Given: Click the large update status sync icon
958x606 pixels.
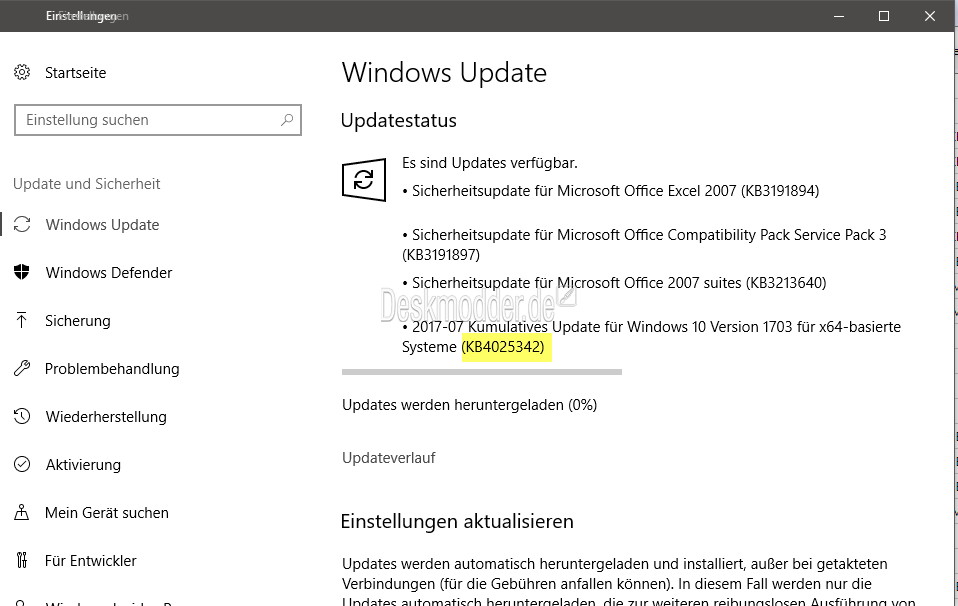Looking at the screenshot, I should [364, 180].
